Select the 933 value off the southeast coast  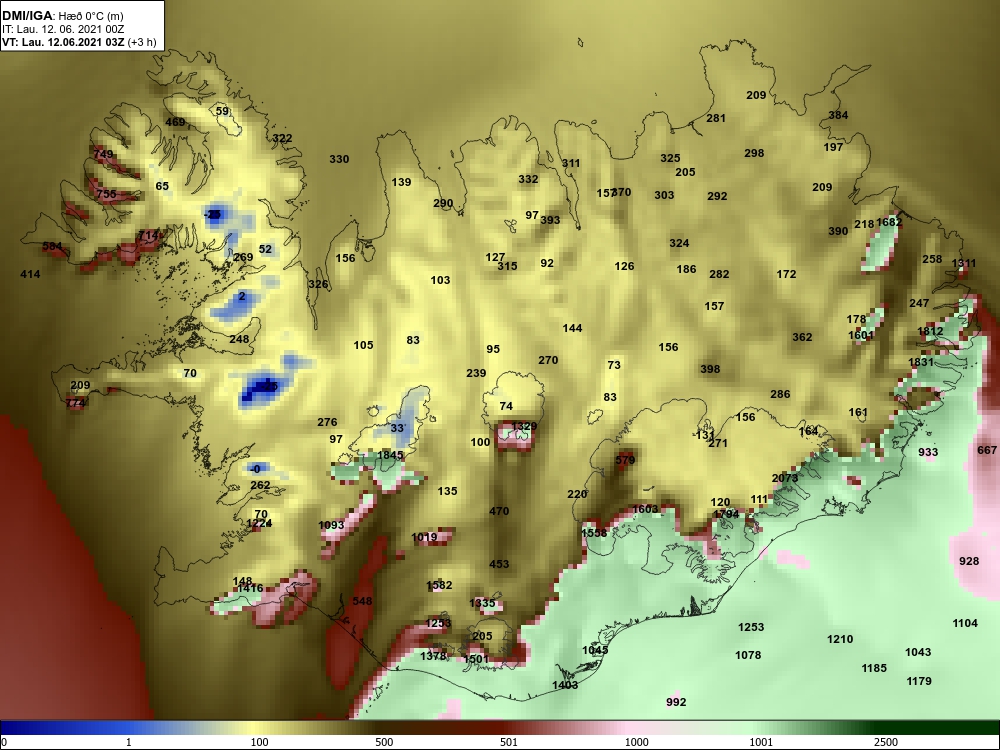click(928, 452)
